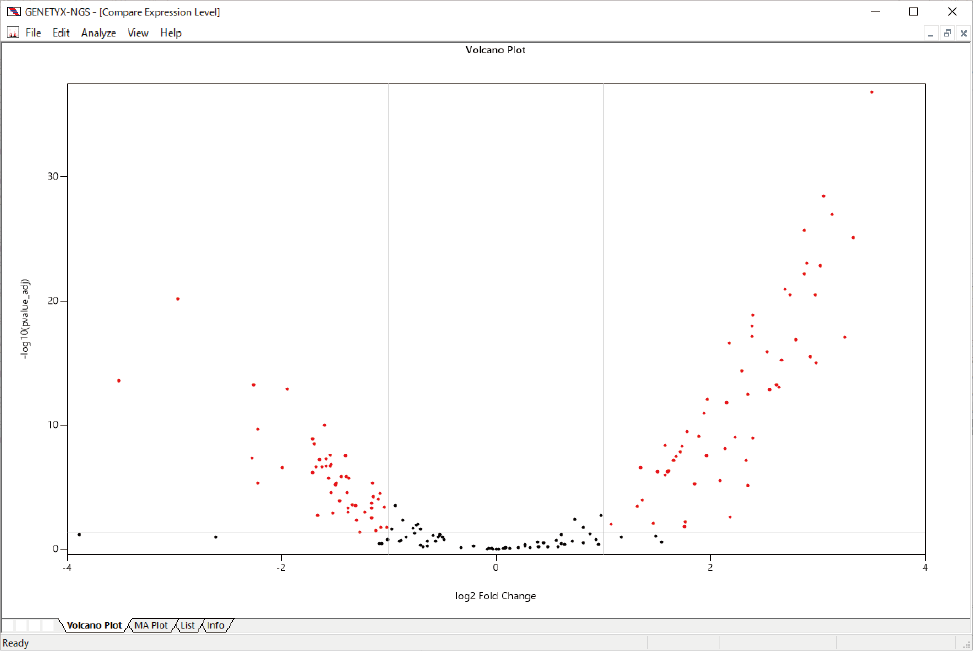Click the document icon beside File menu
The height and width of the screenshot is (651, 973).
[13, 33]
